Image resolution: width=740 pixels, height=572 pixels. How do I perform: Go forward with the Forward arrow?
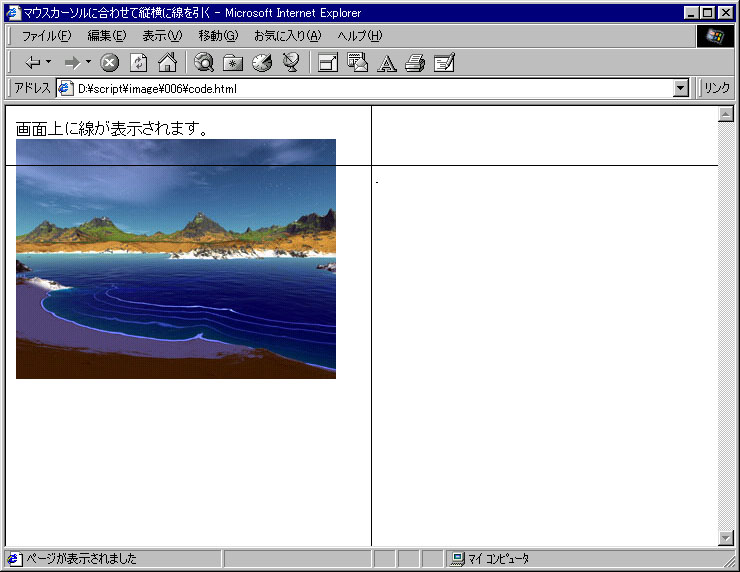coord(72,63)
